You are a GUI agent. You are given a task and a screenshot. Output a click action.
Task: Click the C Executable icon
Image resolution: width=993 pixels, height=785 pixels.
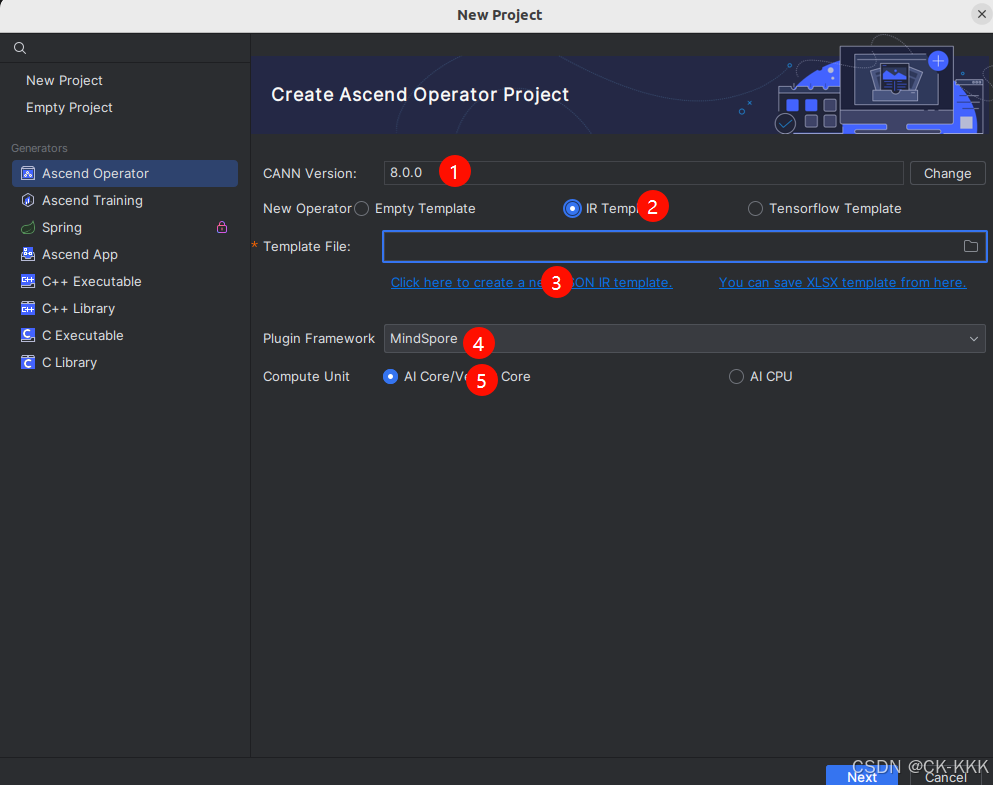click(28, 336)
